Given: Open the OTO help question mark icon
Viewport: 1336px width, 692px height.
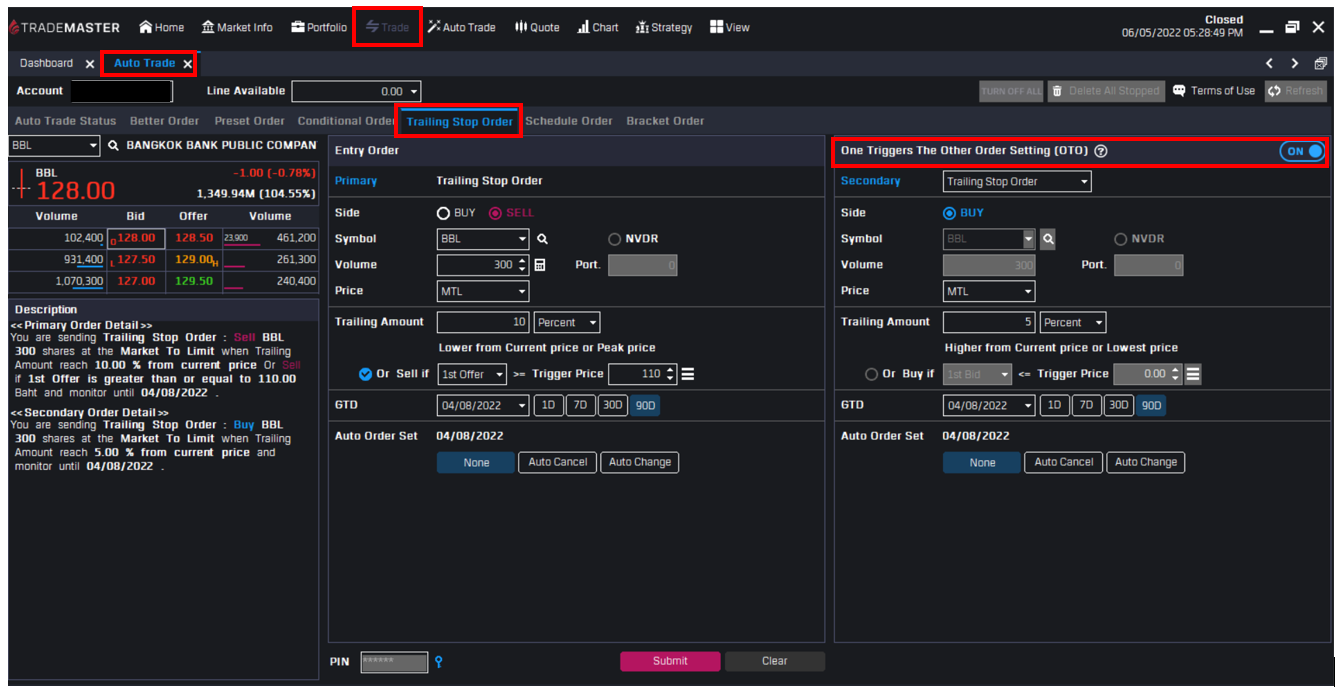Looking at the screenshot, I should [x=1101, y=151].
